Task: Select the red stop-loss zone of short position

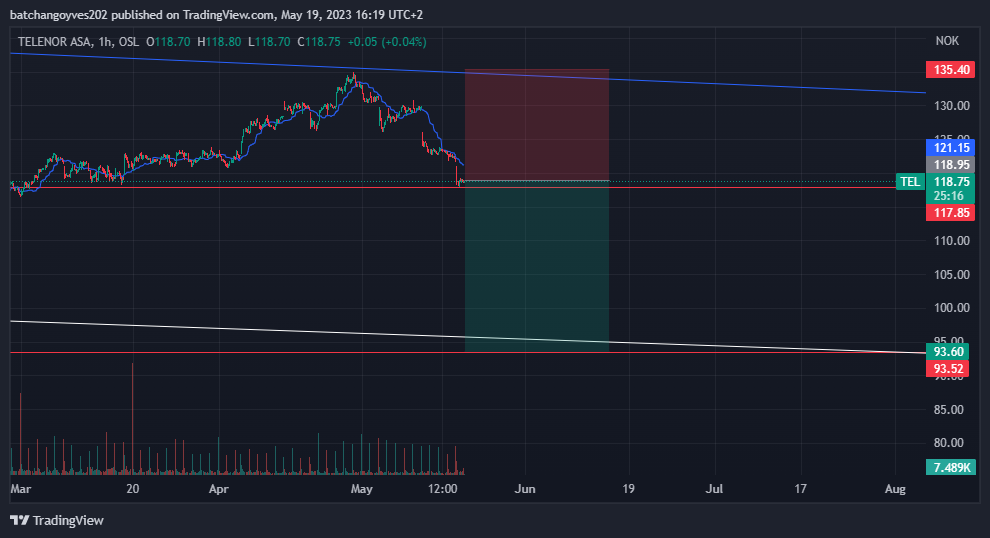Action: click(537, 125)
